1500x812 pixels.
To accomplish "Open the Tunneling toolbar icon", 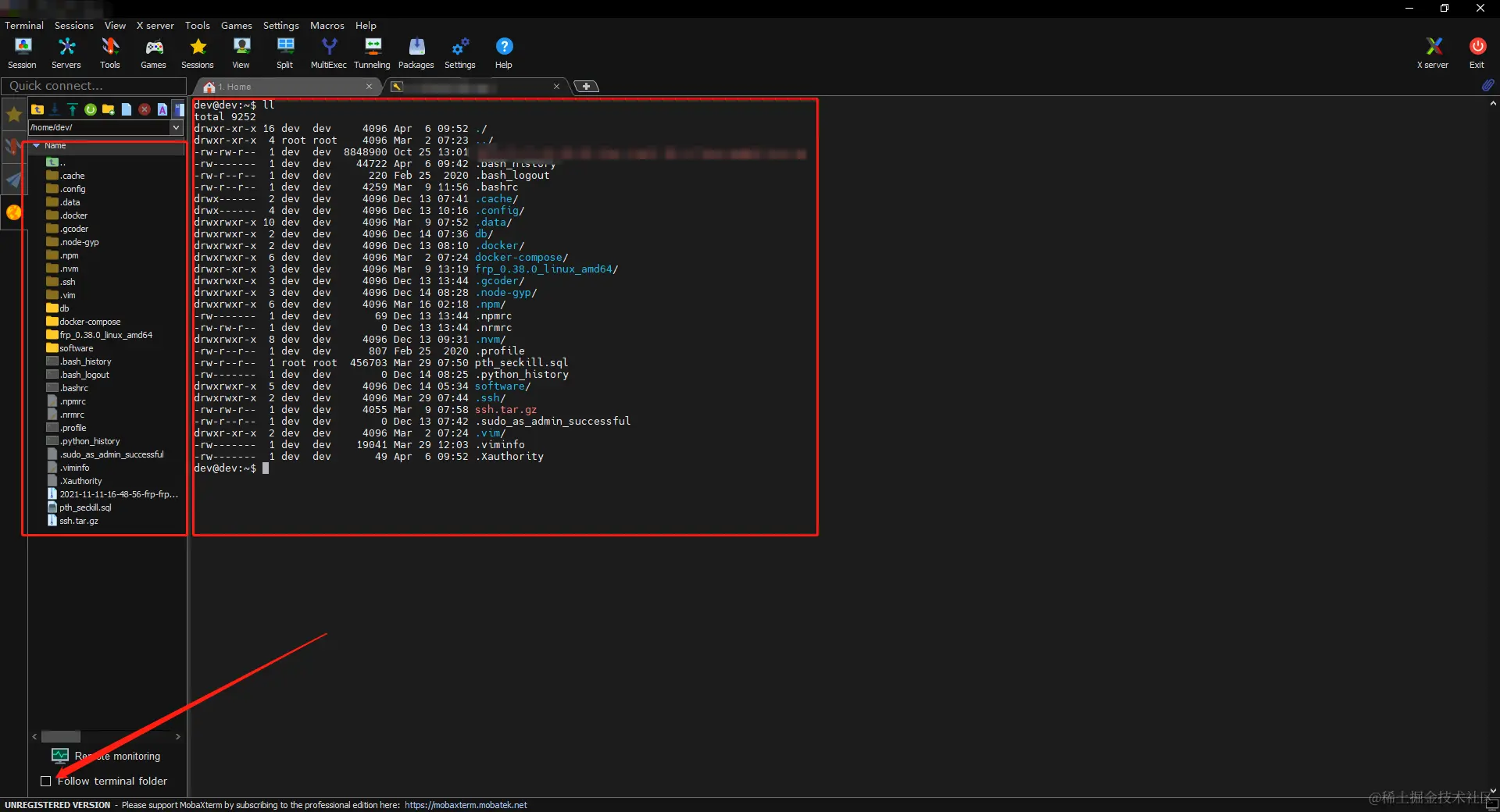I will [x=373, y=53].
